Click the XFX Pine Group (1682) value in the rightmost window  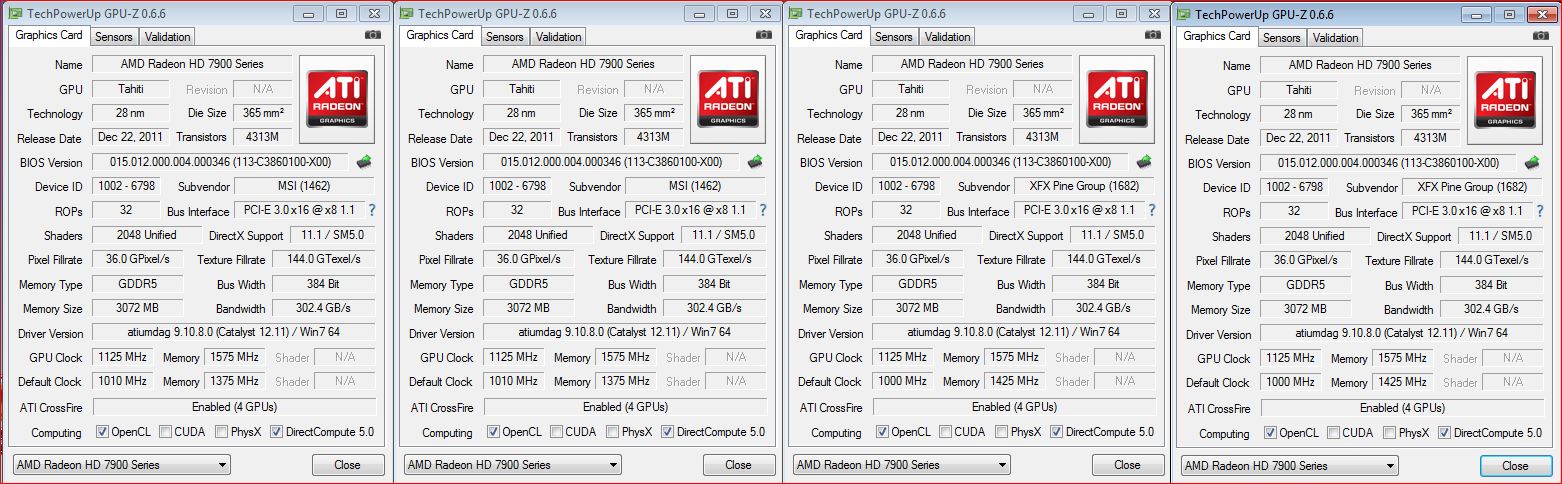[1472, 187]
